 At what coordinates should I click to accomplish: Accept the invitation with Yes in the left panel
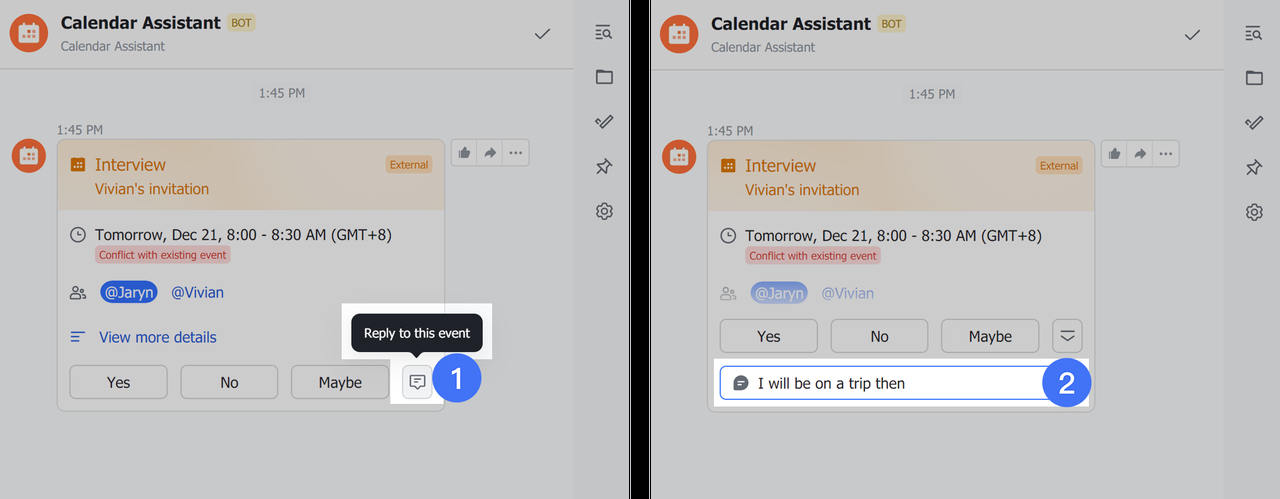coord(118,382)
